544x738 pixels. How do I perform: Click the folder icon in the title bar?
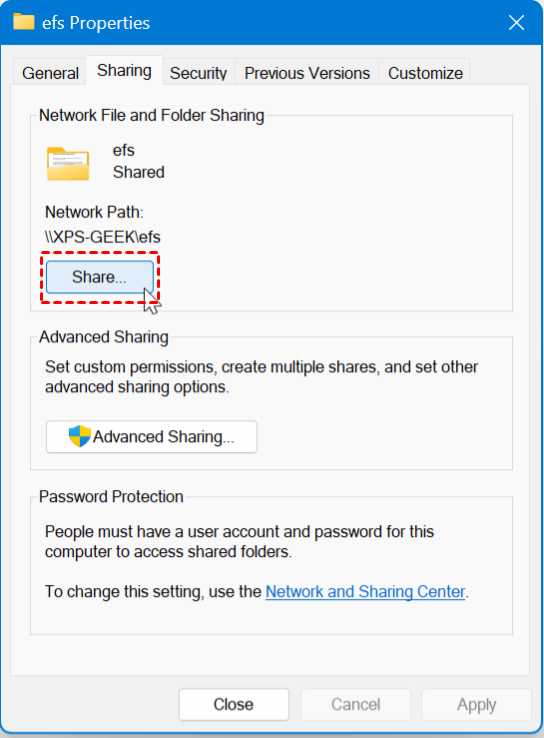[x=24, y=22]
